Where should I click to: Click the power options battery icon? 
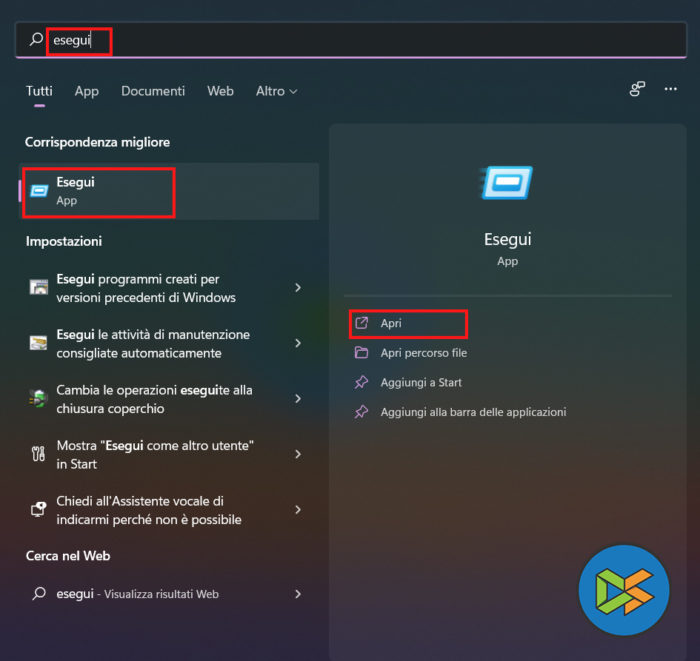point(38,398)
